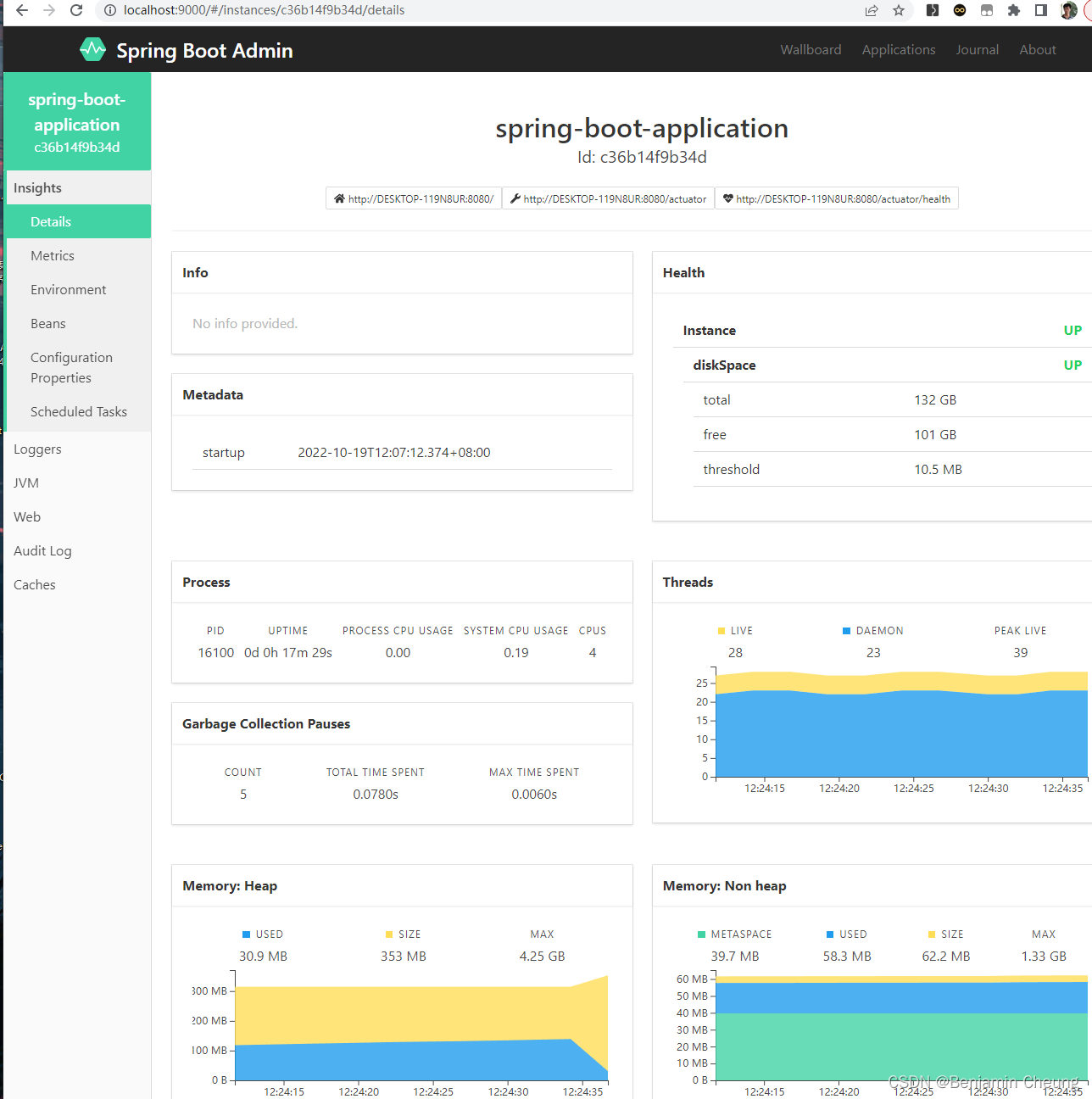
Task: Open the Wallboard nav item
Action: 811,49
